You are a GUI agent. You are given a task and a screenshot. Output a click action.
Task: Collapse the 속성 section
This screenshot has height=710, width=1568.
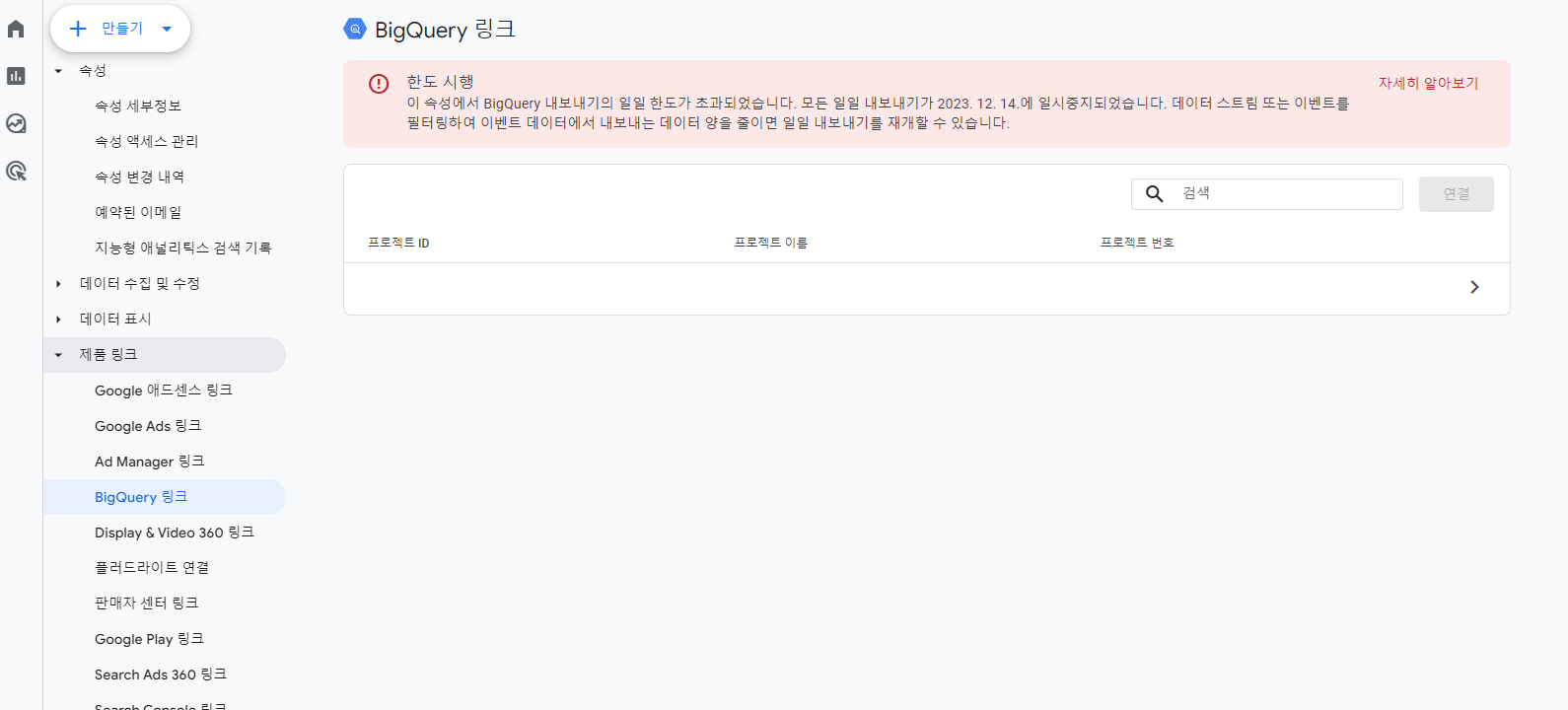coord(58,71)
